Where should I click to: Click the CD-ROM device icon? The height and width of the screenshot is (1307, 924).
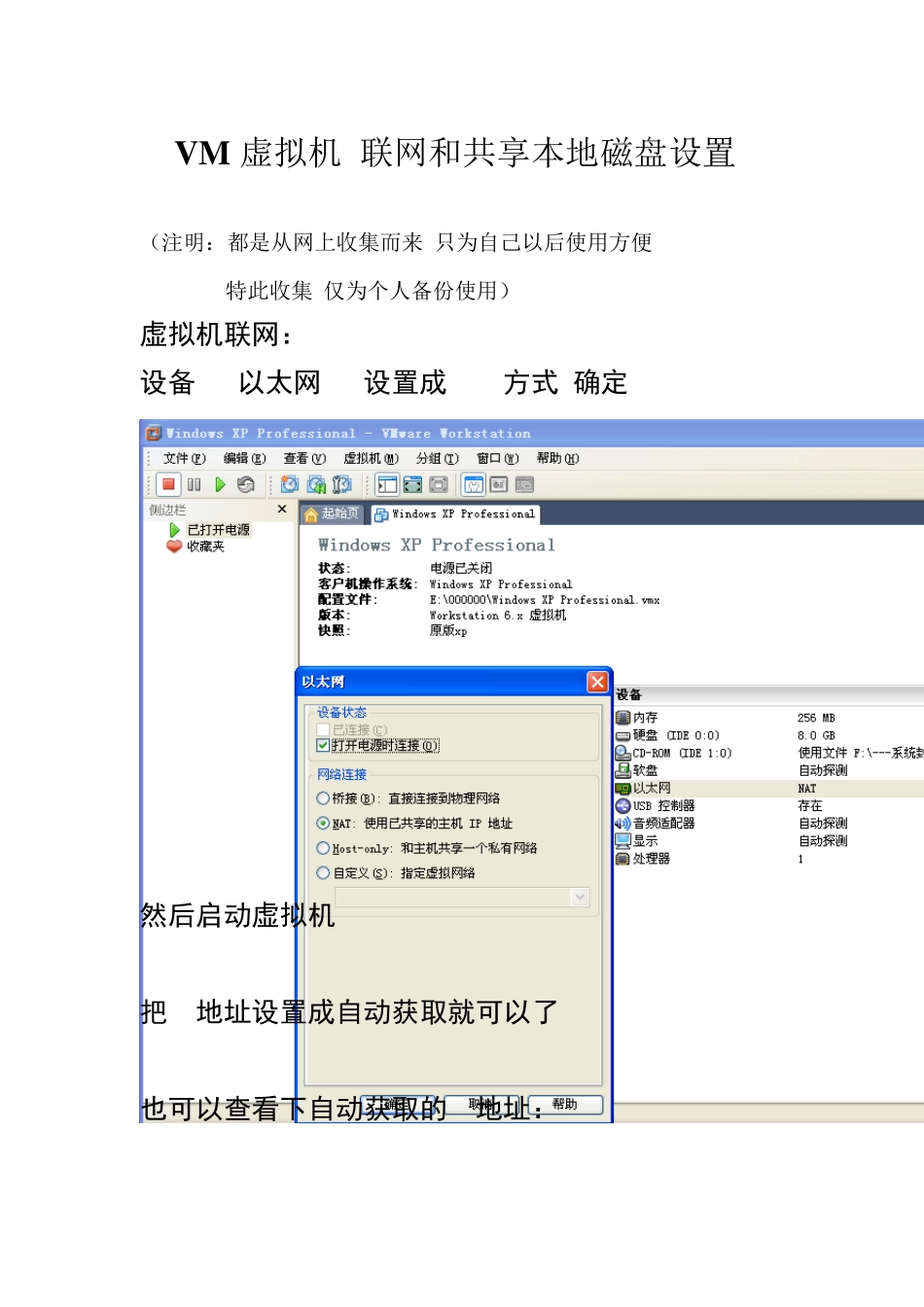point(623,753)
